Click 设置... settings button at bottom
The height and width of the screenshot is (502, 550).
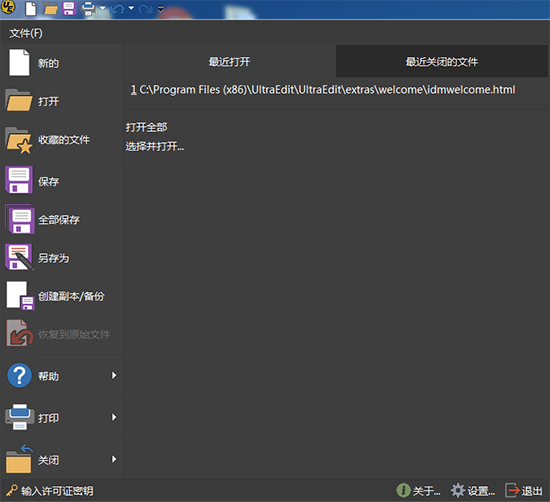(473, 490)
